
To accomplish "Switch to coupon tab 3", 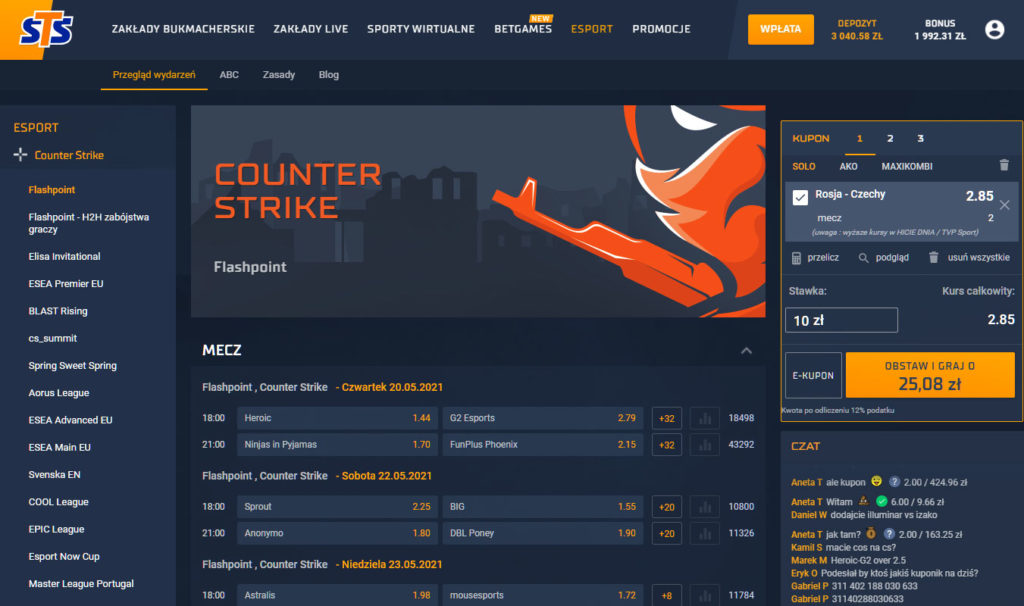I will click(920, 138).
